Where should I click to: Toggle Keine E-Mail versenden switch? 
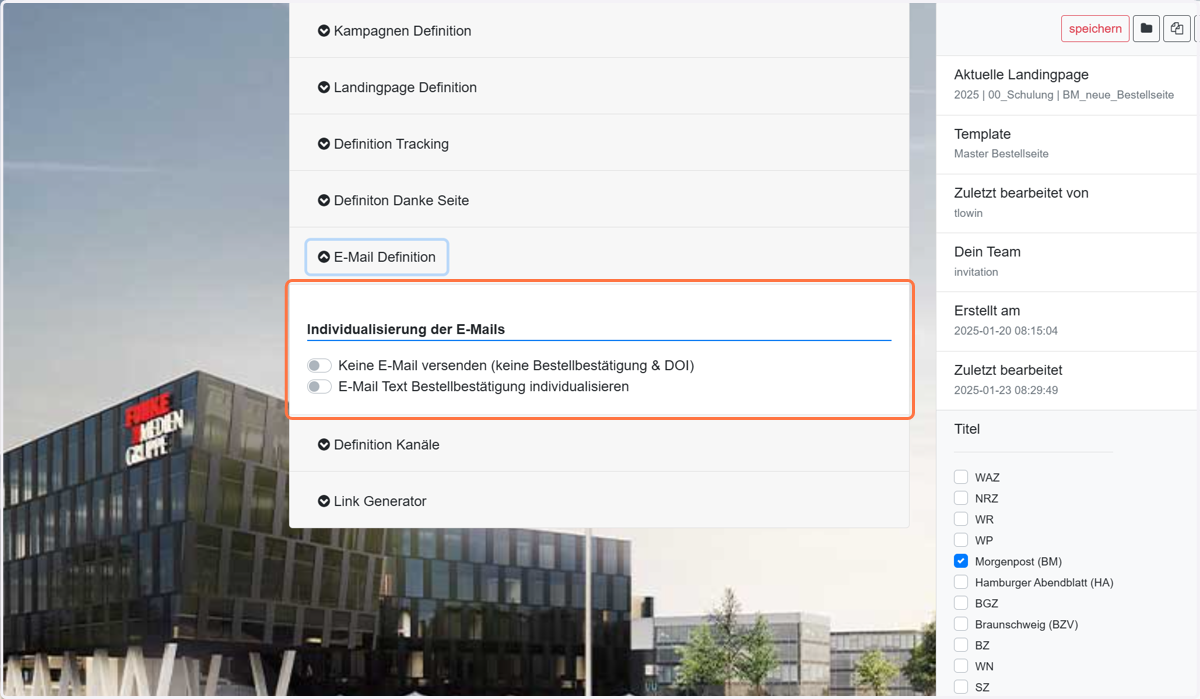point(319,366)
